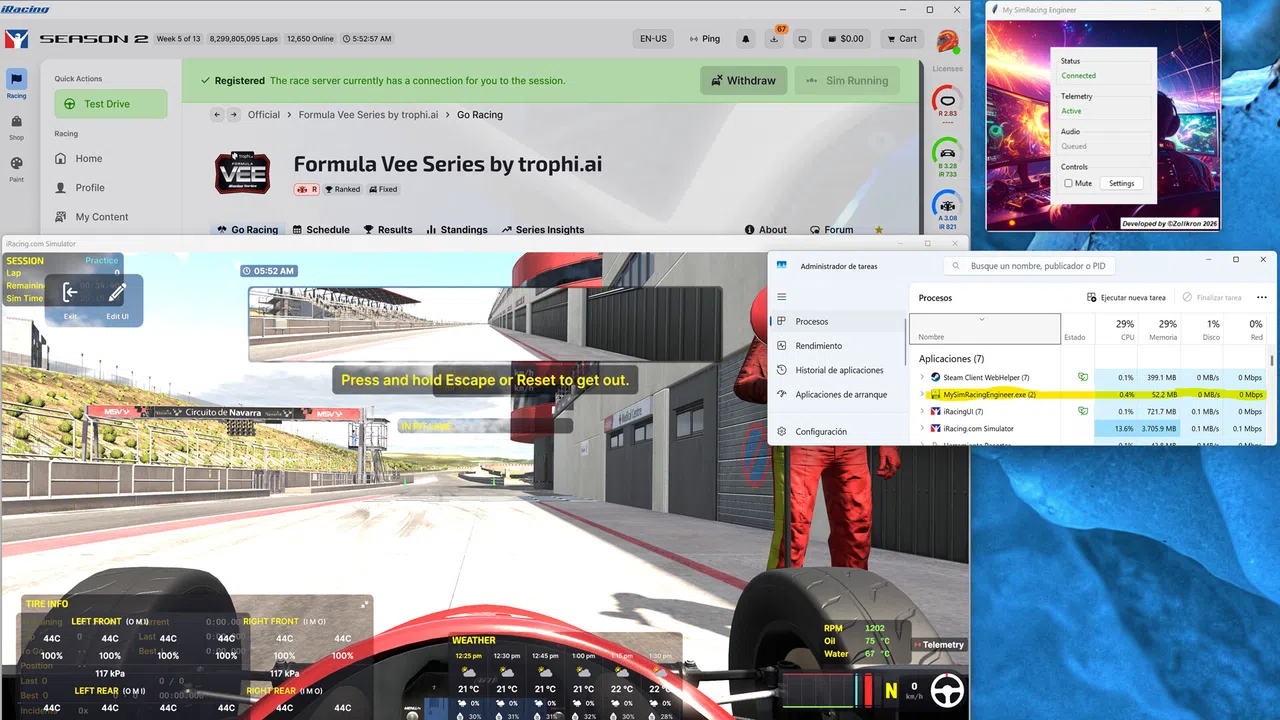Image resolution: width=1280 pixels, height=720 pixels.
Task: Sort processes by Disco column
Action: point(1203,329)
